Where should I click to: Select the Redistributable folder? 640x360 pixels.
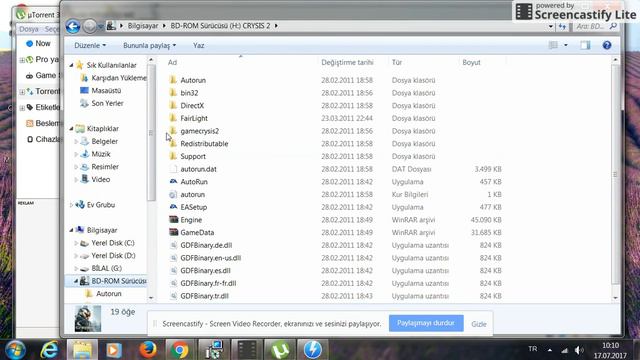click(204, 144)
